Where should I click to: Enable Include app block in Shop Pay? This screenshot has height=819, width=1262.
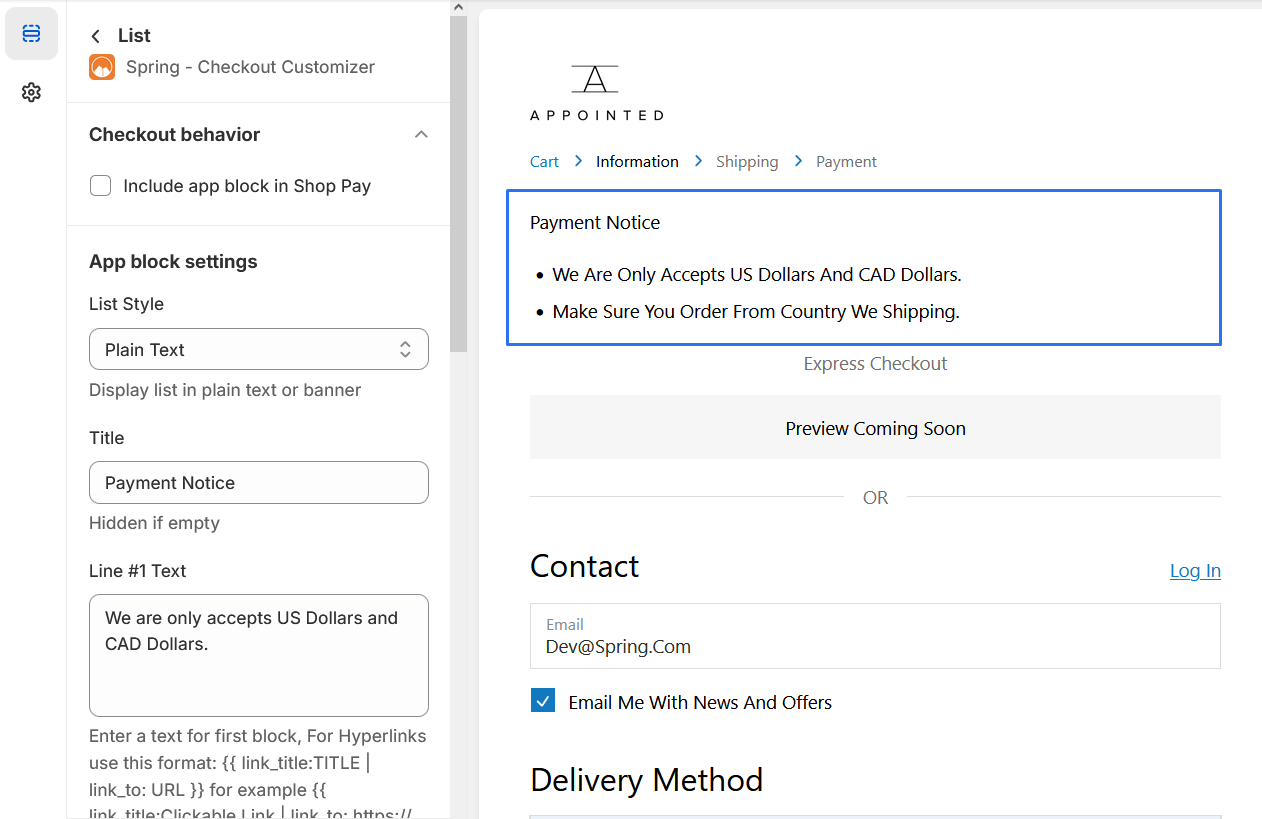pos(101,186)
